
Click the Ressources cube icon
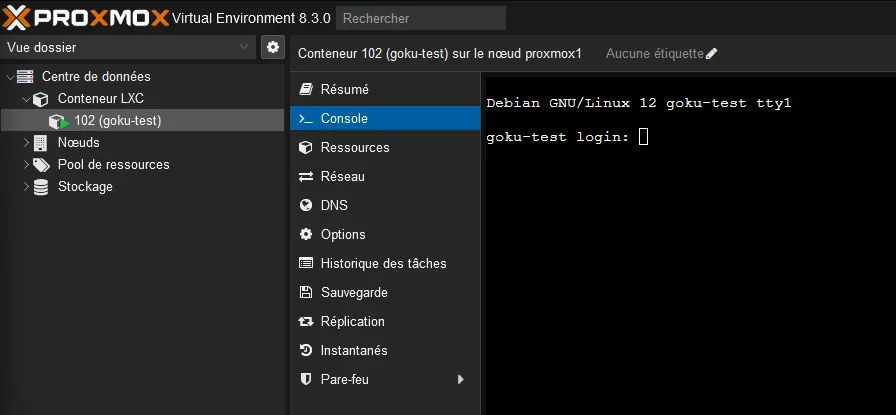(306, 147)
